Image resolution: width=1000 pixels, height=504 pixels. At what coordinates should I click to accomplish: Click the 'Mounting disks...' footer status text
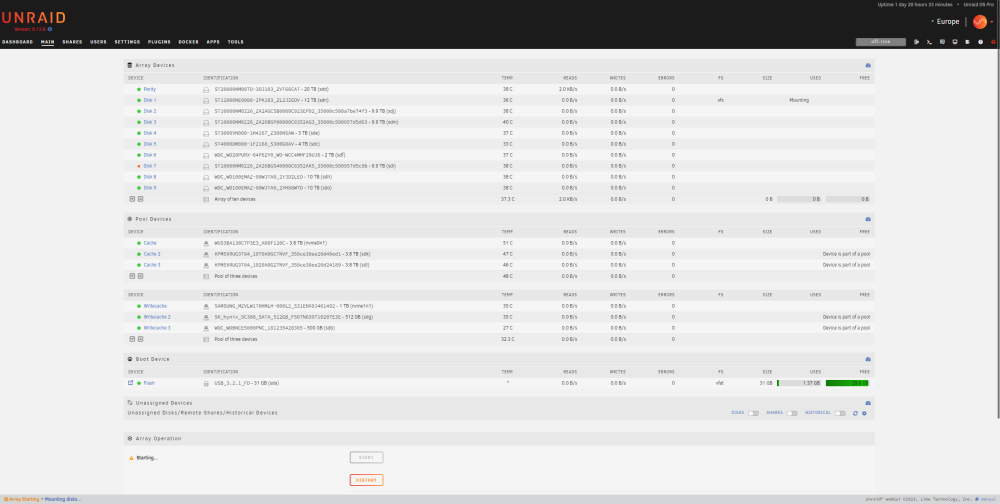coord(62,499)
